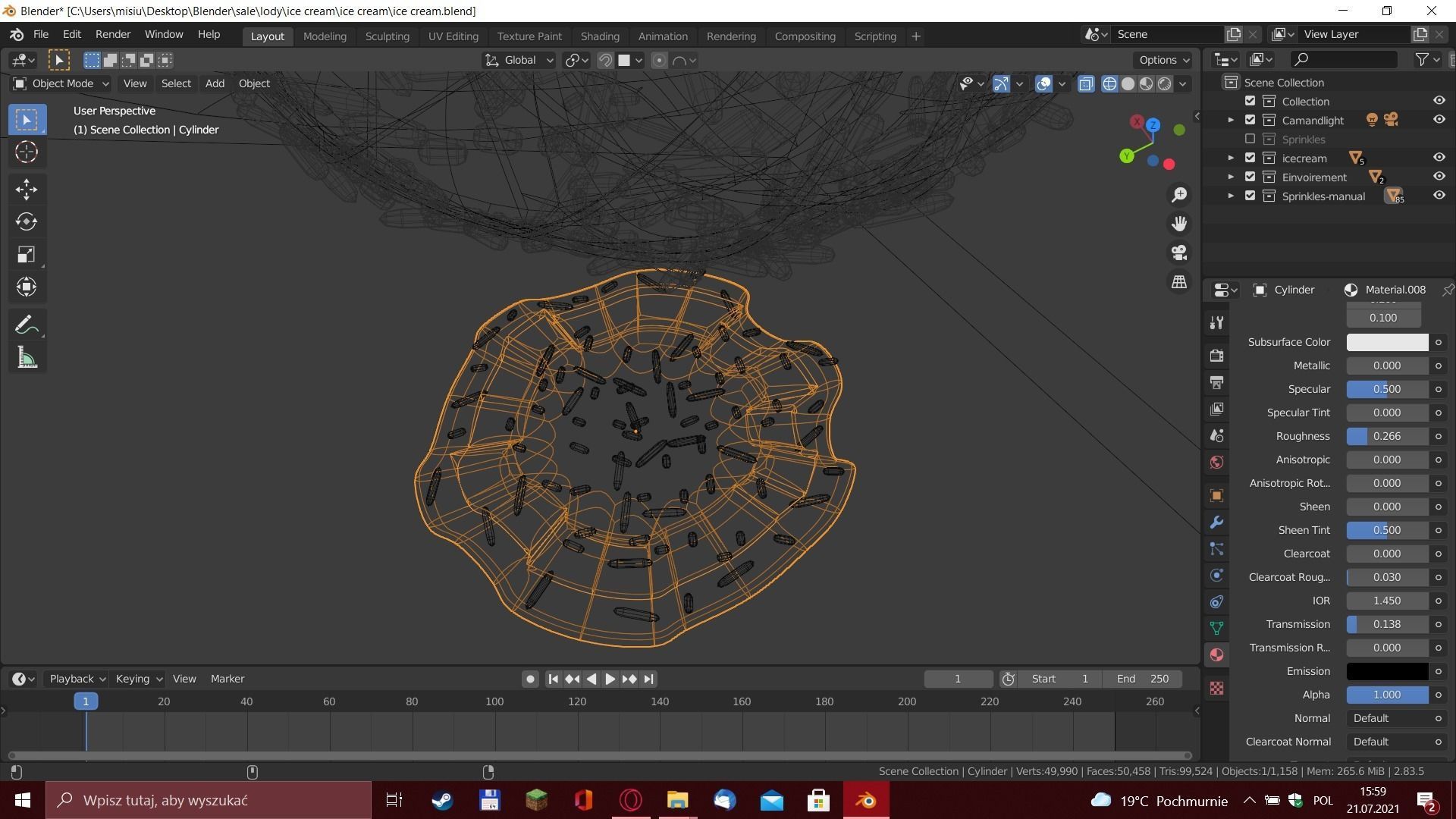Open the Global transform orientation dropdown
Image resolution: width=1456 pixels, height=819 pixels.
520,60
